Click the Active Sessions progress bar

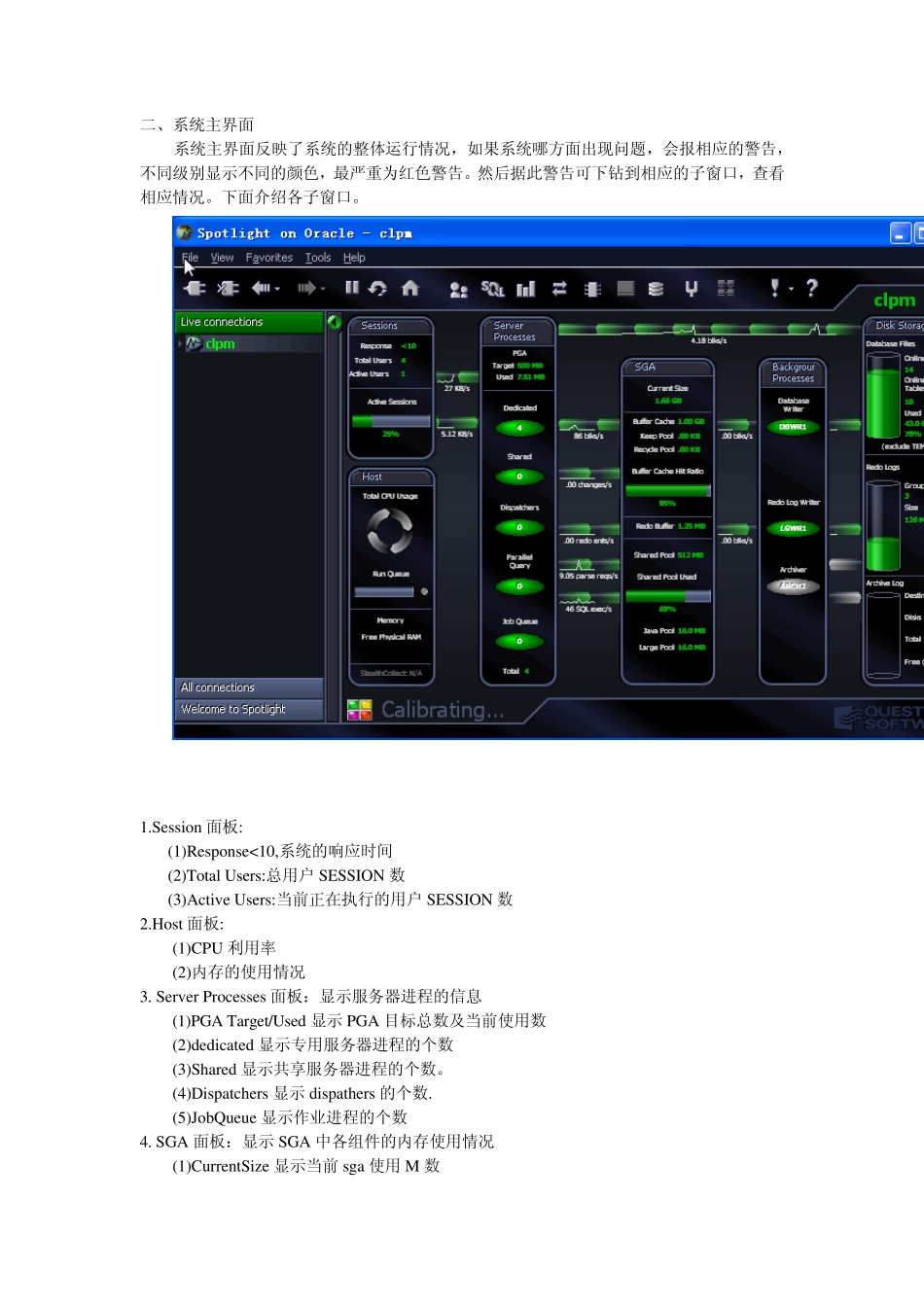click(x=391, y=421)
